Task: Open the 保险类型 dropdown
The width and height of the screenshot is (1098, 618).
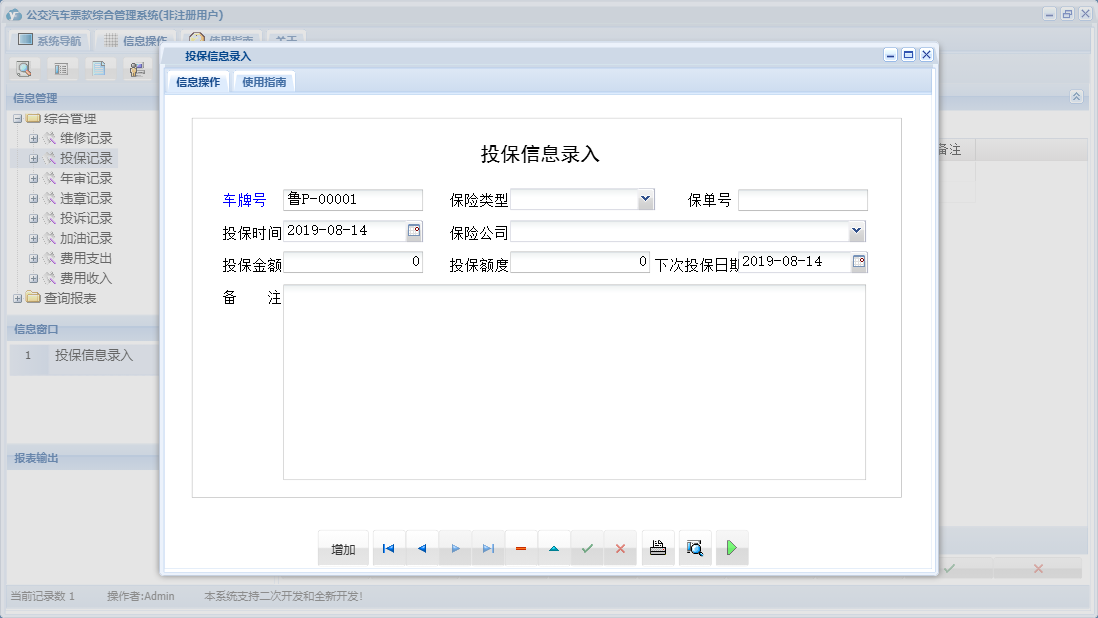Action: pyautogui.click(x=646, y=199)
